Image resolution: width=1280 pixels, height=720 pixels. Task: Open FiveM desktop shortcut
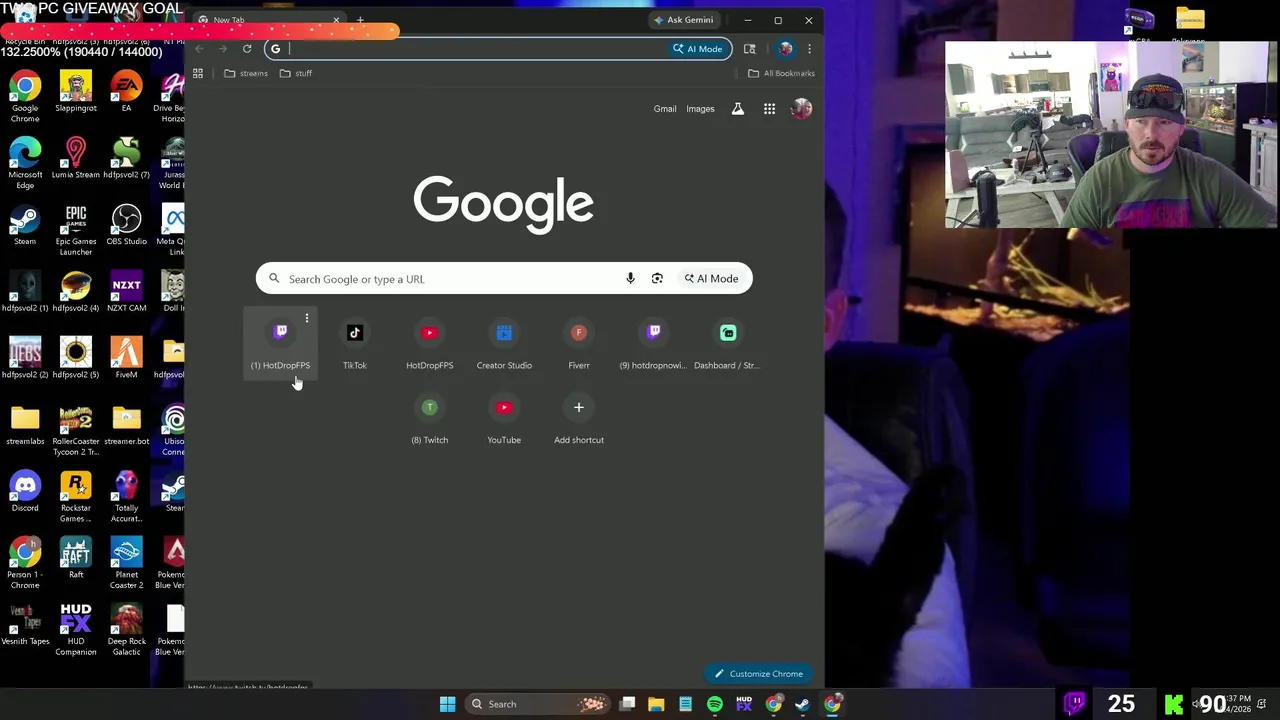(x=126, y=358)
